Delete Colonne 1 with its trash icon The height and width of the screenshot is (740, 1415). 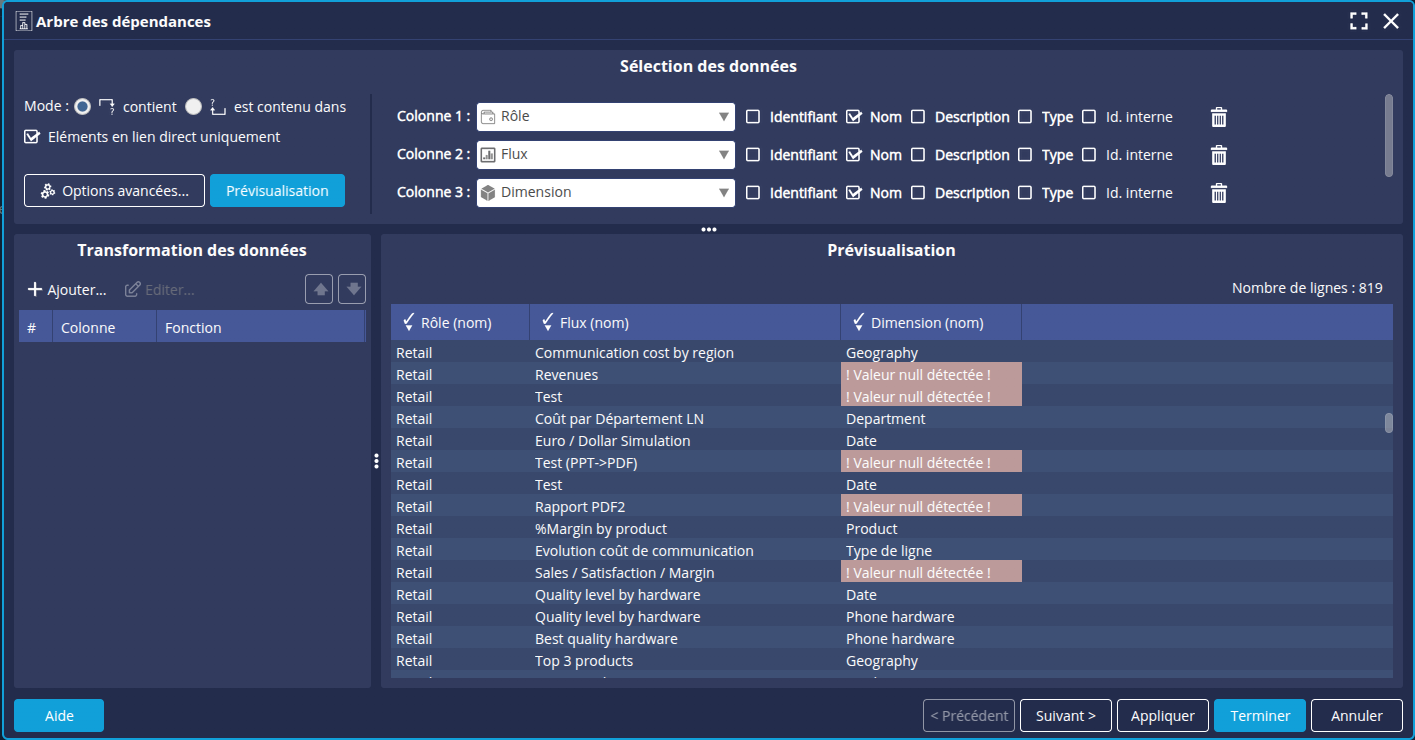1218,117
